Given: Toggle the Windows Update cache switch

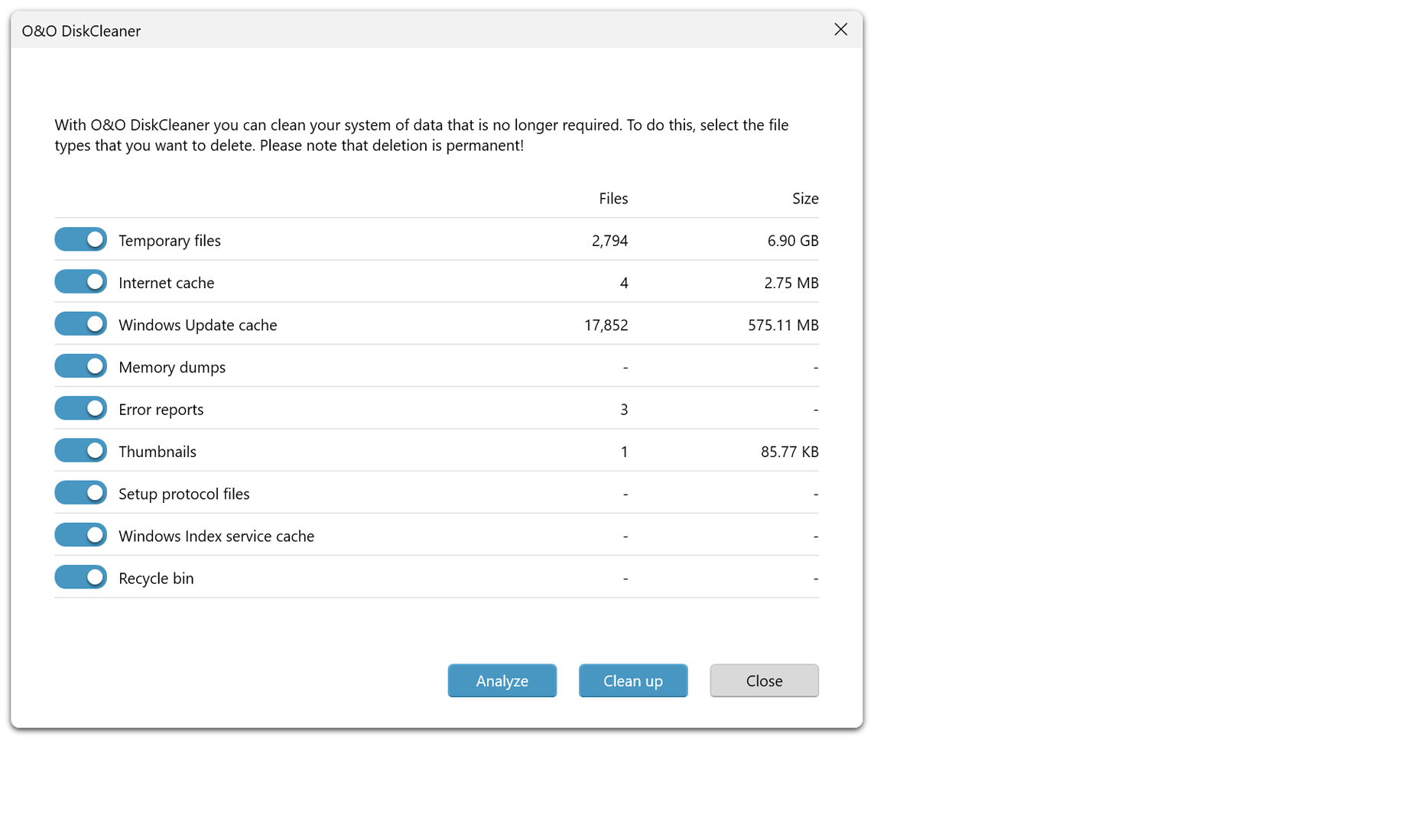Looking at the screenshot, I should pyautogui.click(x=80, y=324).
